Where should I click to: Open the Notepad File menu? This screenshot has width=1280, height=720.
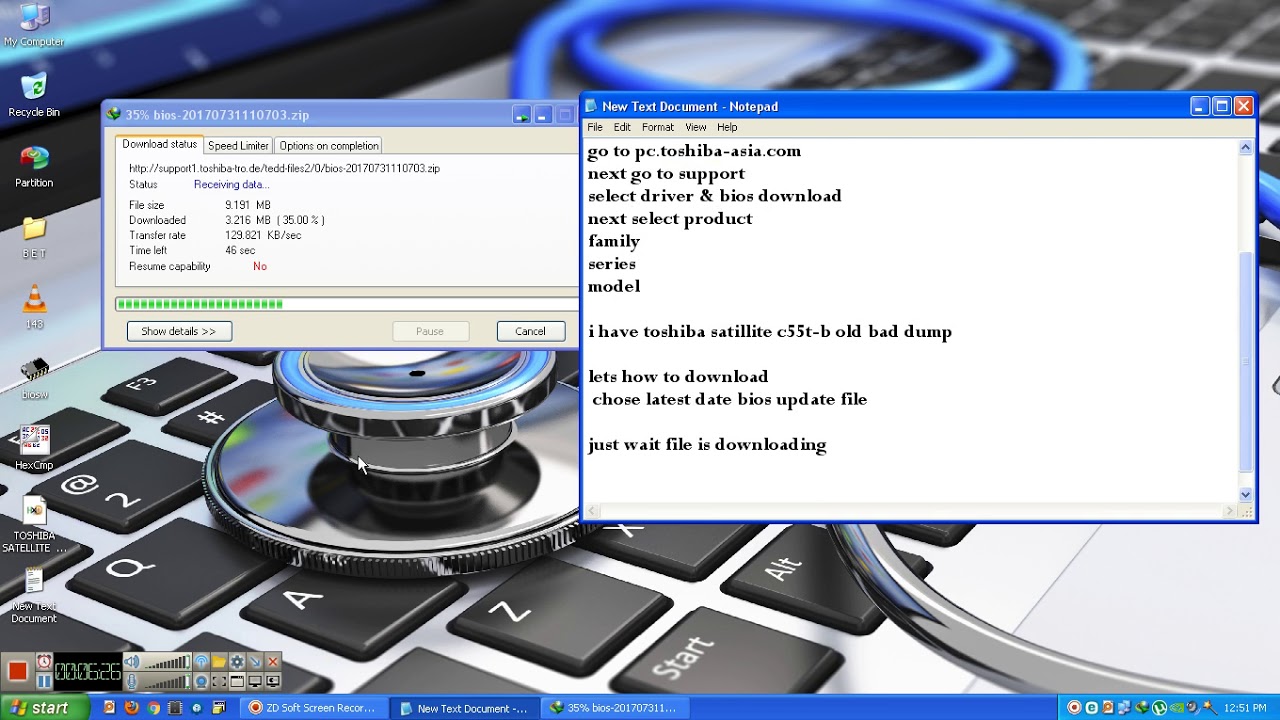pyautogui.click(x=595, y=127)
